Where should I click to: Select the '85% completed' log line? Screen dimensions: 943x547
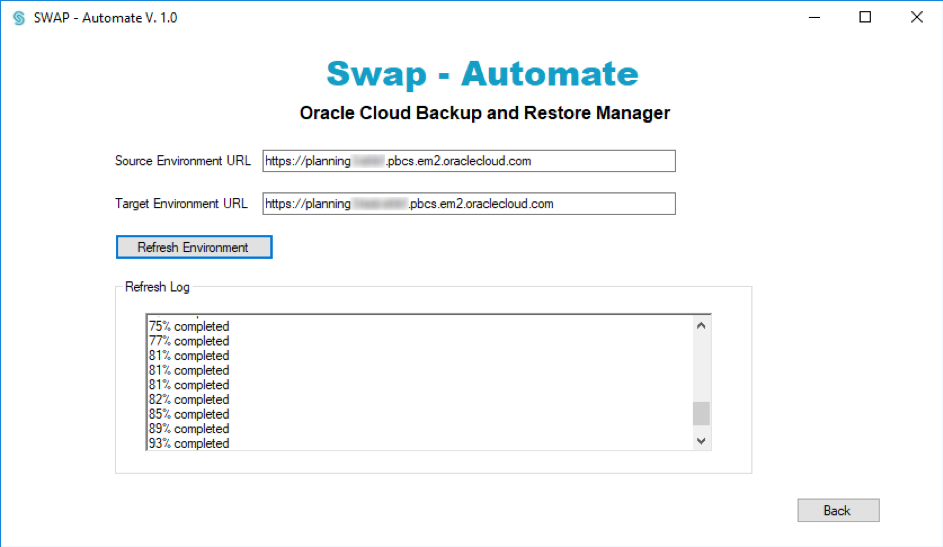pos(189,414)
